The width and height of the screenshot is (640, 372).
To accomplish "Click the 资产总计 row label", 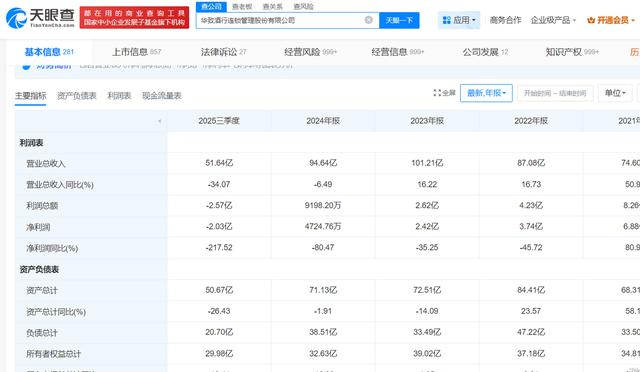I will coord(42,291).
